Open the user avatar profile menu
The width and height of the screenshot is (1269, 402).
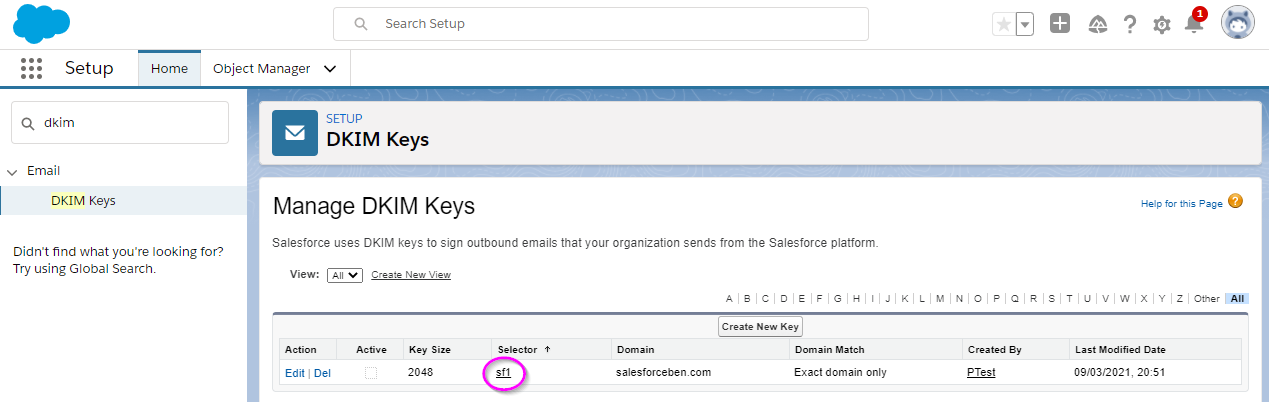tap(1238, 23)
